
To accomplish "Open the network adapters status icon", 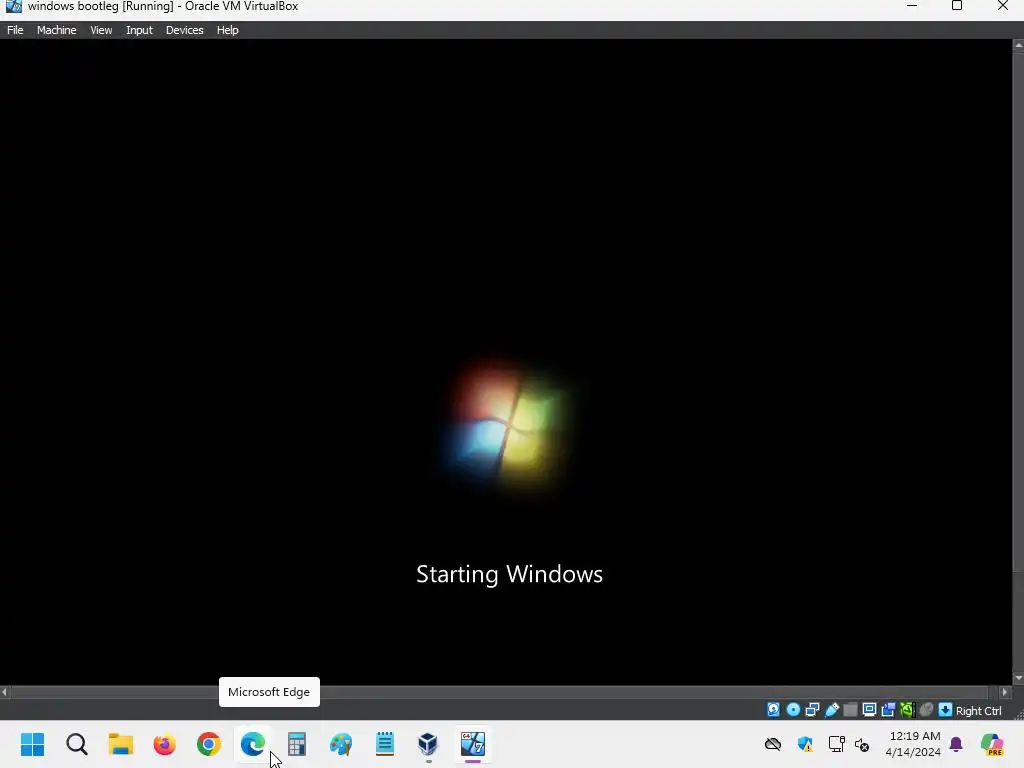I will 812,710.
